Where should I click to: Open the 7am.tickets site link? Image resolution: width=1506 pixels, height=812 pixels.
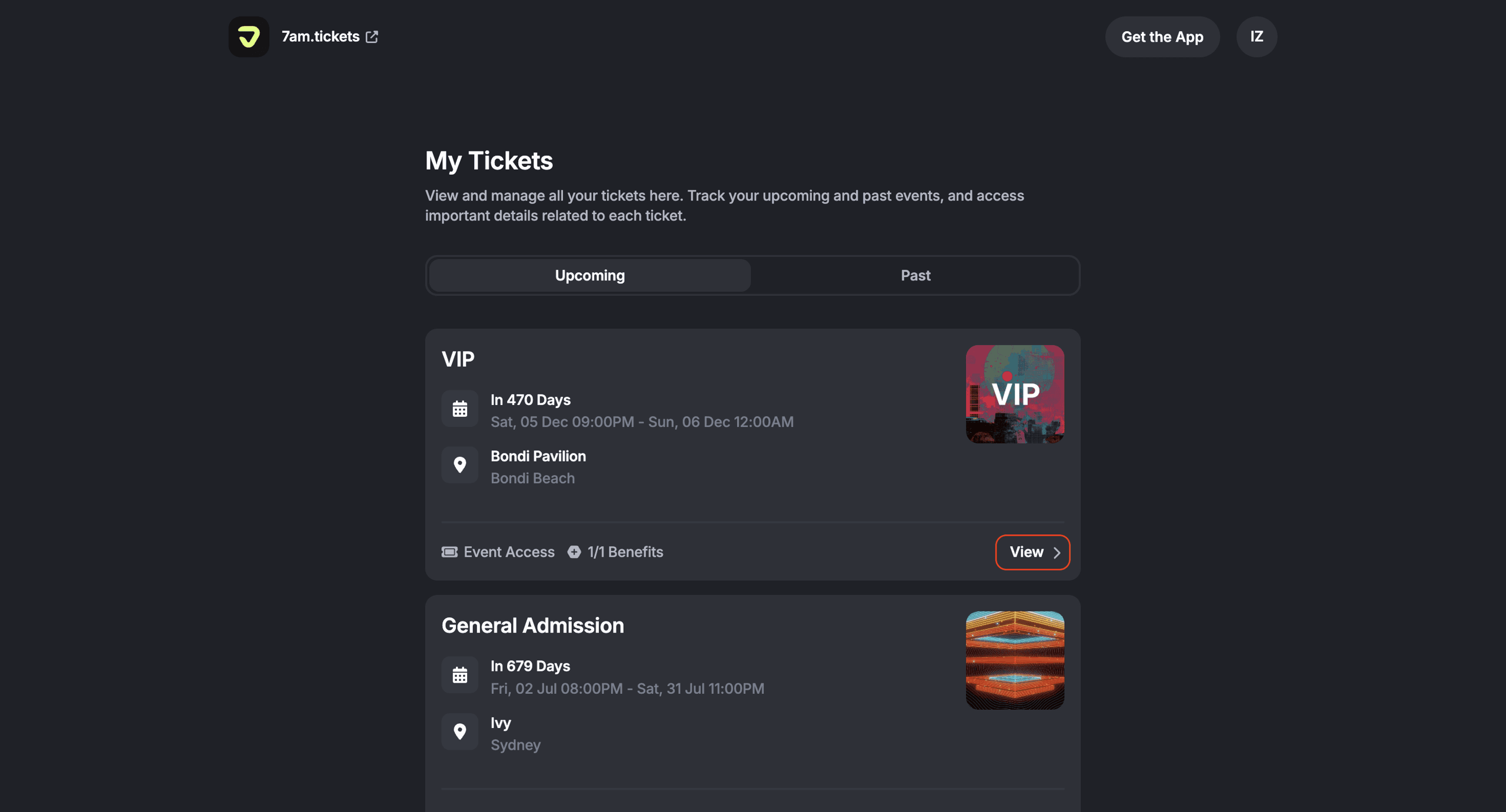320,36
